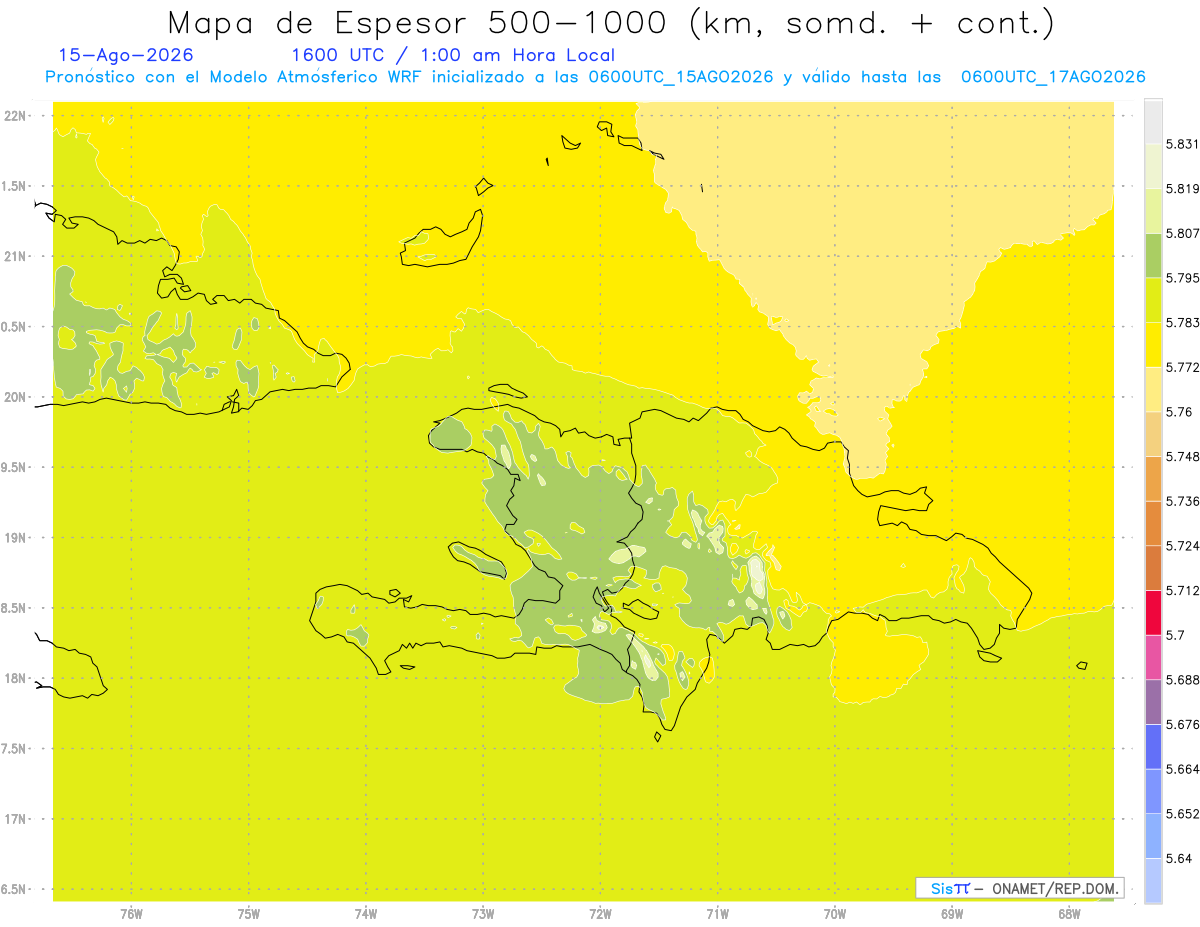
Task: Click the longitude label 72W
Action: (x=600, y=914)
